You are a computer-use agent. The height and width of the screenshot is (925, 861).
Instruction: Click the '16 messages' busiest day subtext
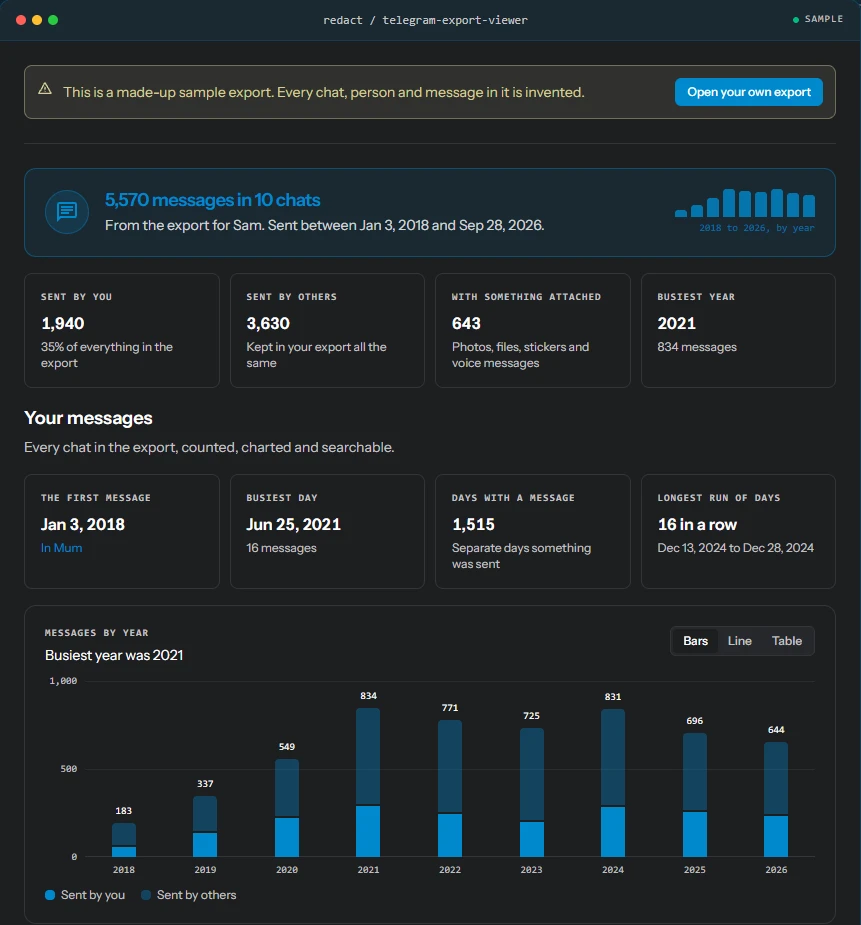[281, 548]
